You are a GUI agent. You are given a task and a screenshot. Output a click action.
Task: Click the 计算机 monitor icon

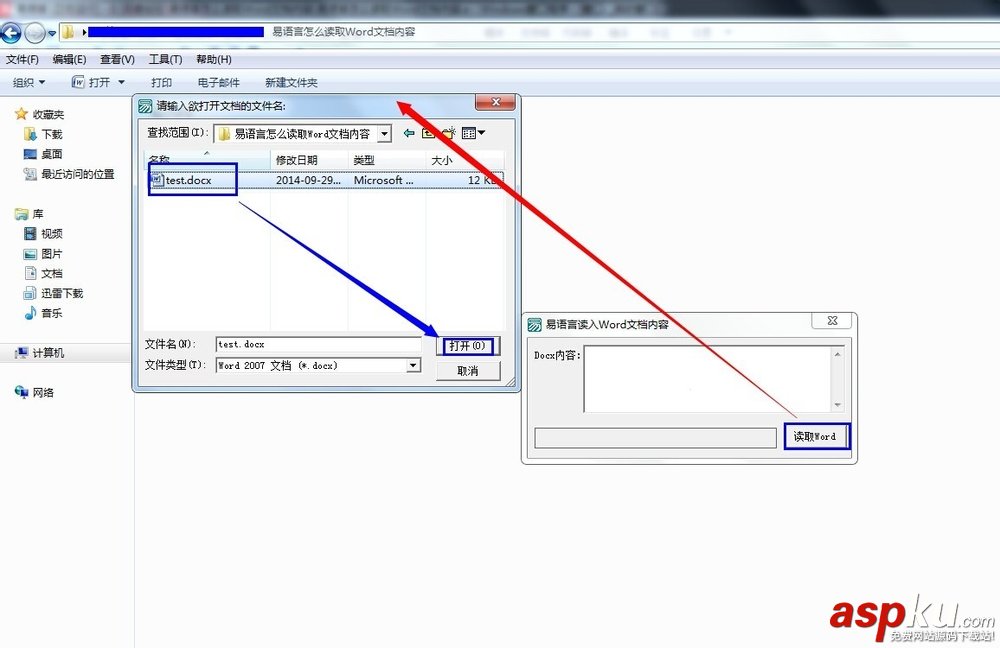point(21,353)
